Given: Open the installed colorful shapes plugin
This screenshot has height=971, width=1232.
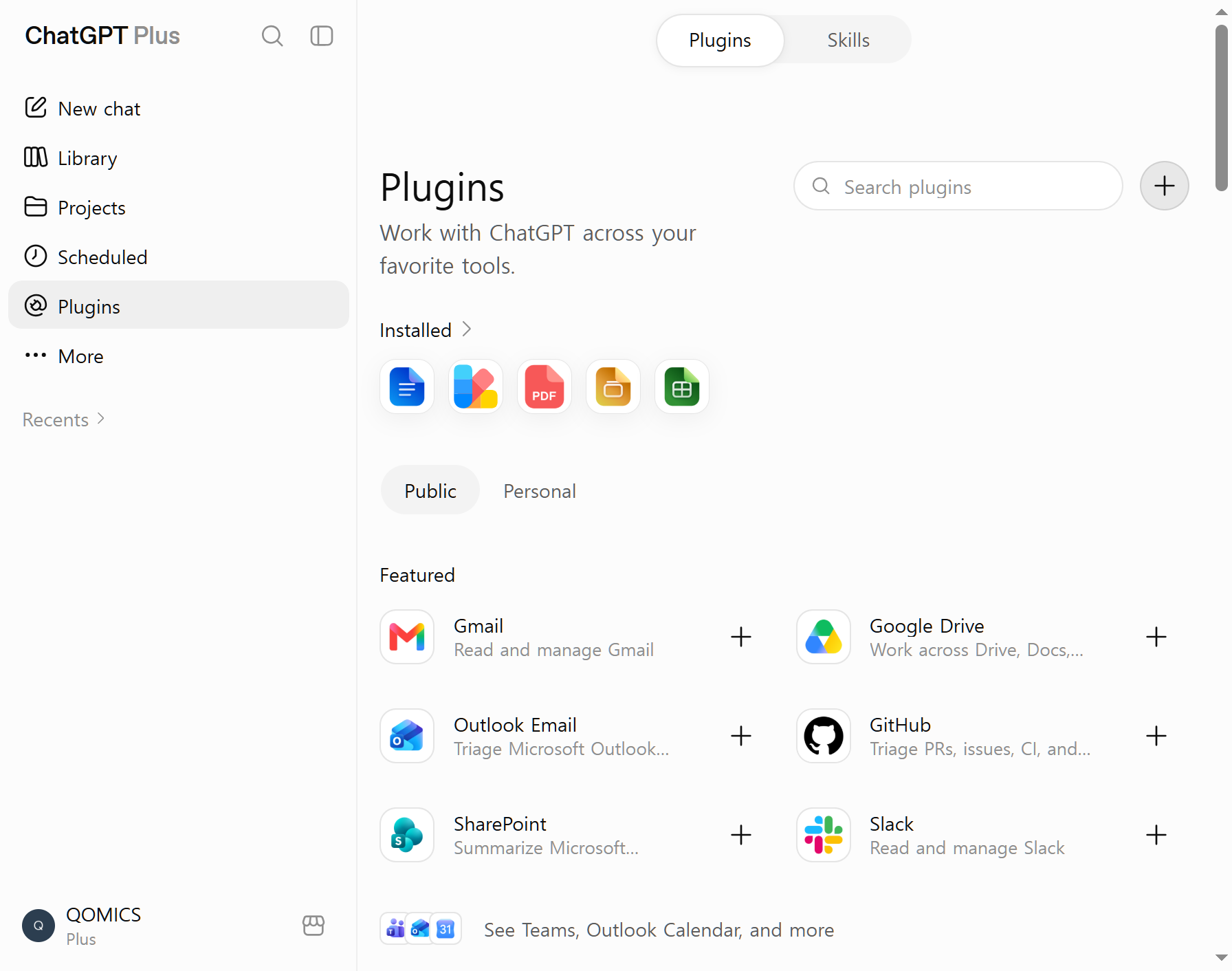Looking at the screenshot, I should pyautogui.click(x=476, y=386).
